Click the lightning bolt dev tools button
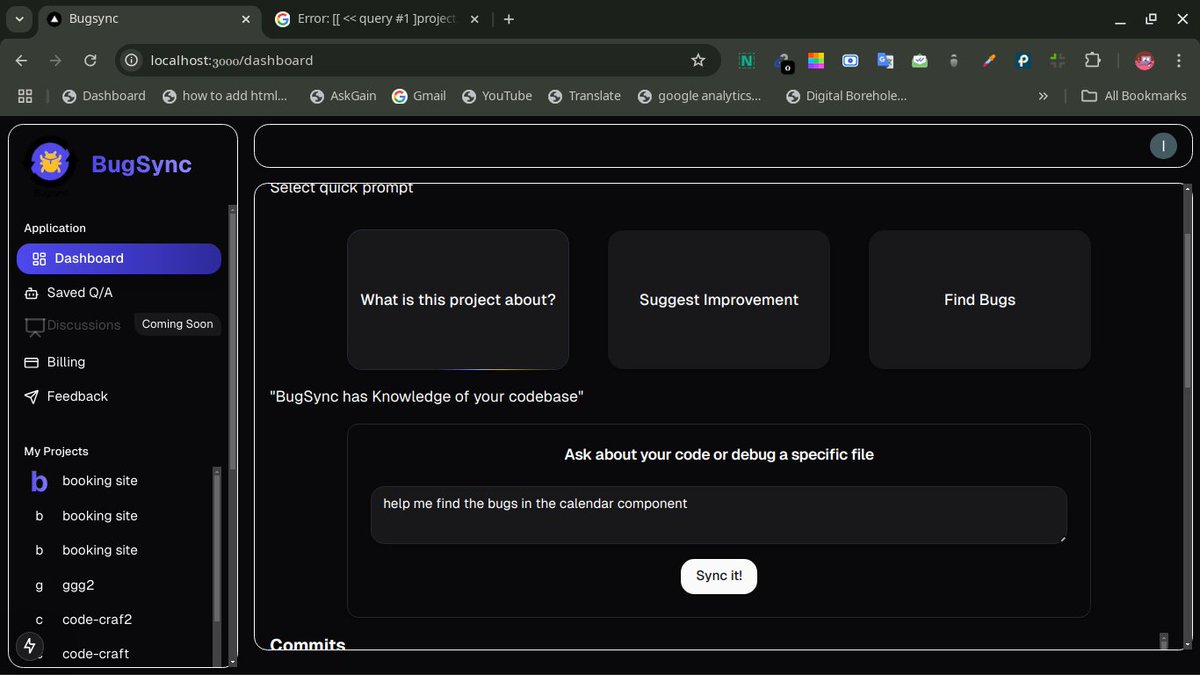The image size is (1200, 675). (29, 646)
